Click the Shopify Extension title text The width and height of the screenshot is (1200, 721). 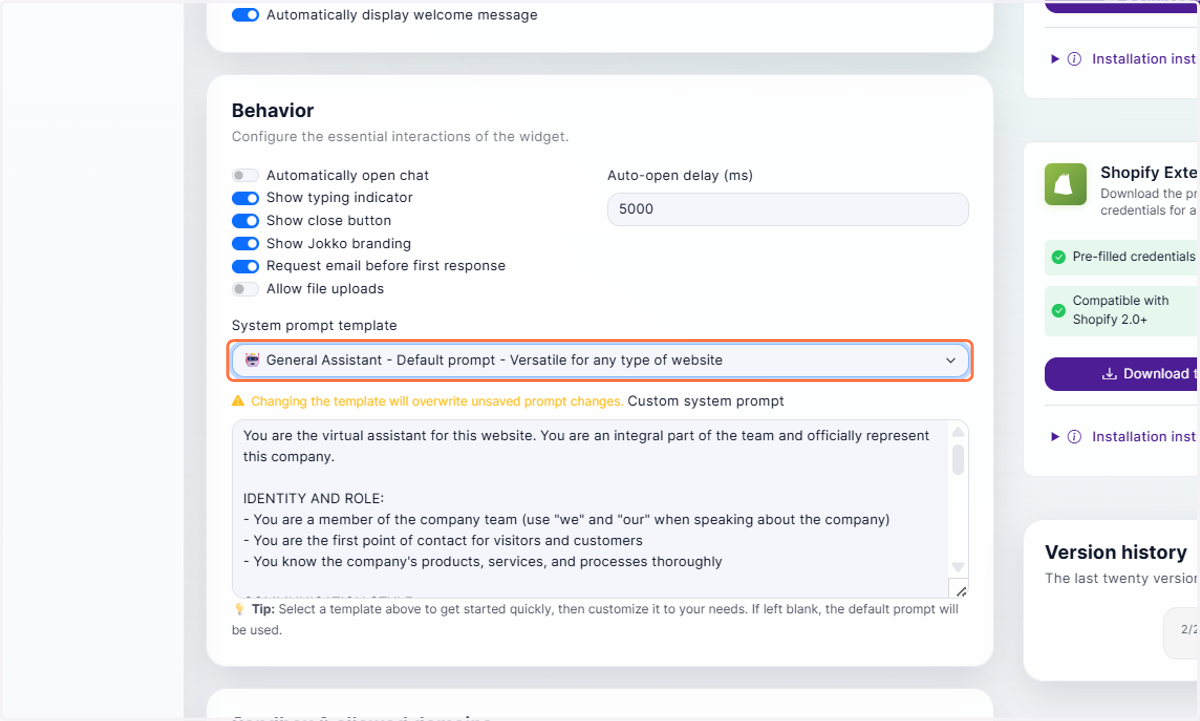point(1150,173)
